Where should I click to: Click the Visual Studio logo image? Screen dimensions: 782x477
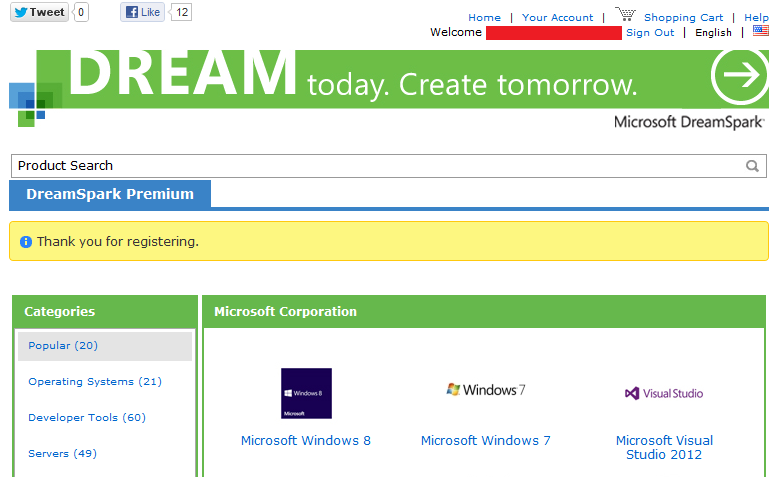664,393
